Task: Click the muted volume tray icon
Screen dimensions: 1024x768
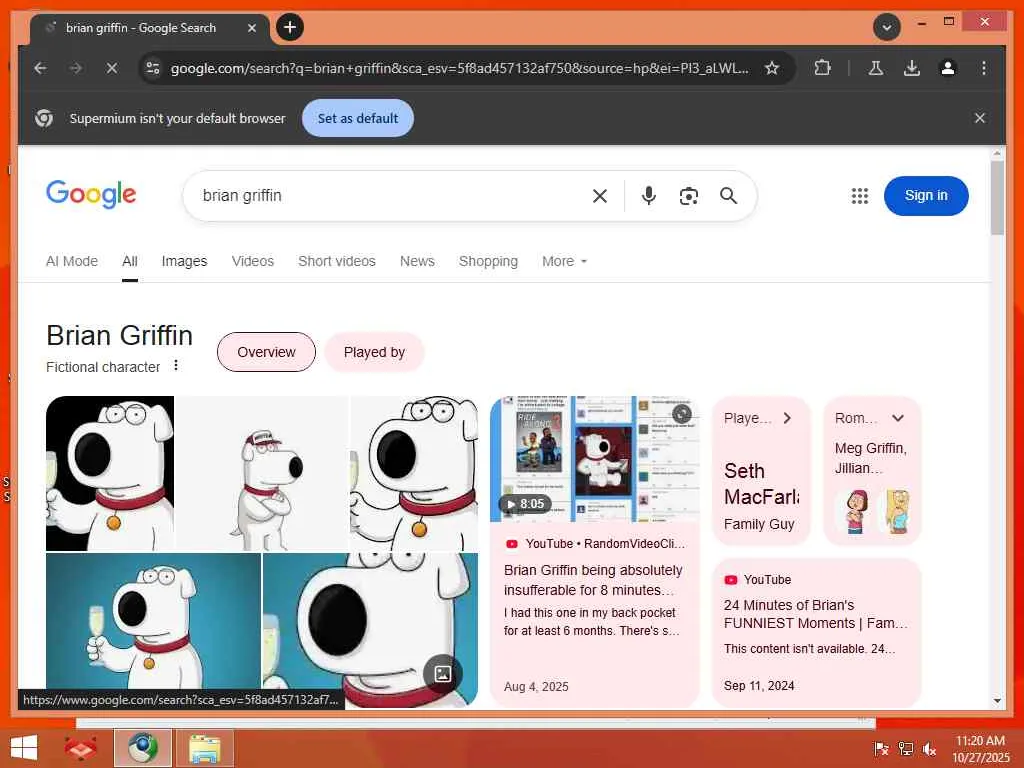Action: (x=929, y=748)
